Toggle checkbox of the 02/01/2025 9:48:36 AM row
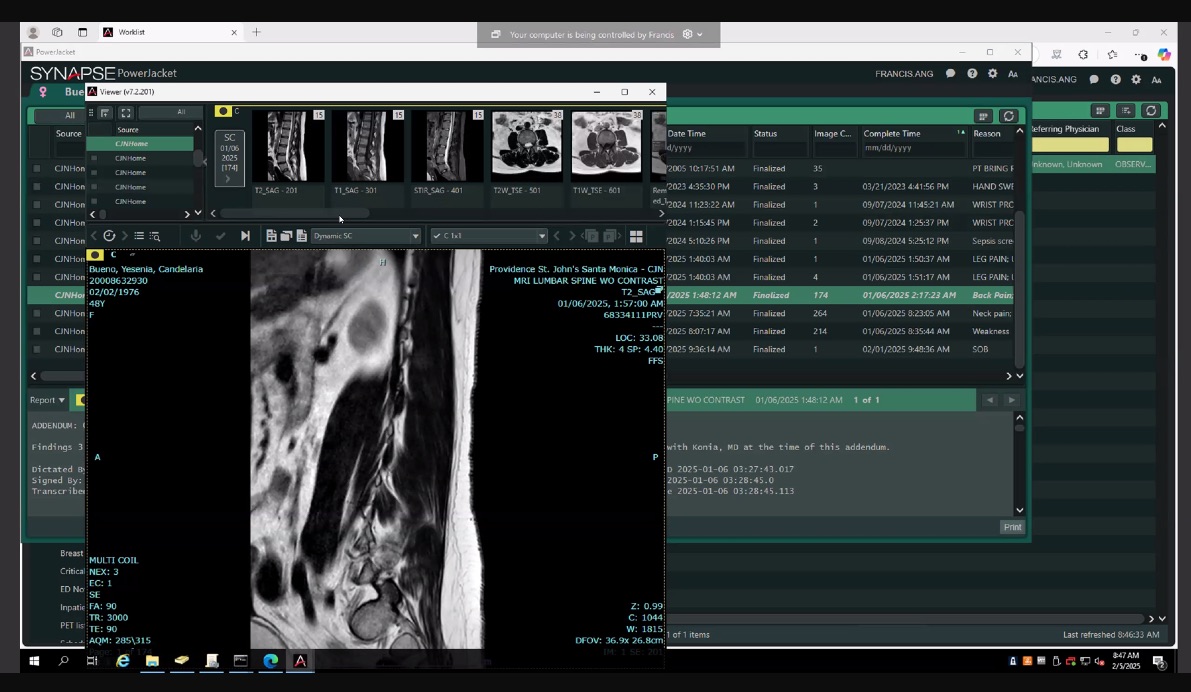 36,349
